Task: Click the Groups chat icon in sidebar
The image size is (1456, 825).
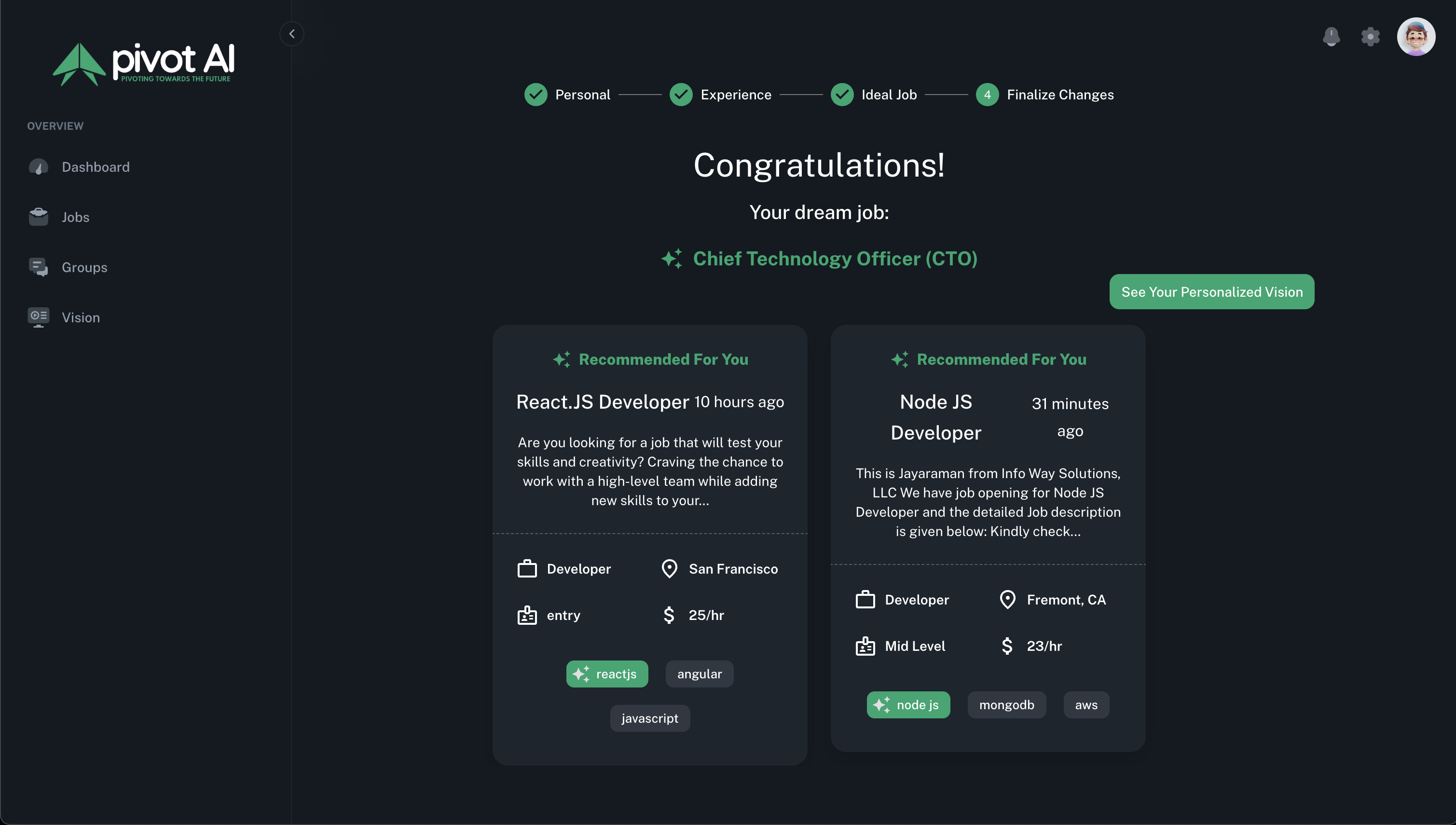Action: click(39, 267)
